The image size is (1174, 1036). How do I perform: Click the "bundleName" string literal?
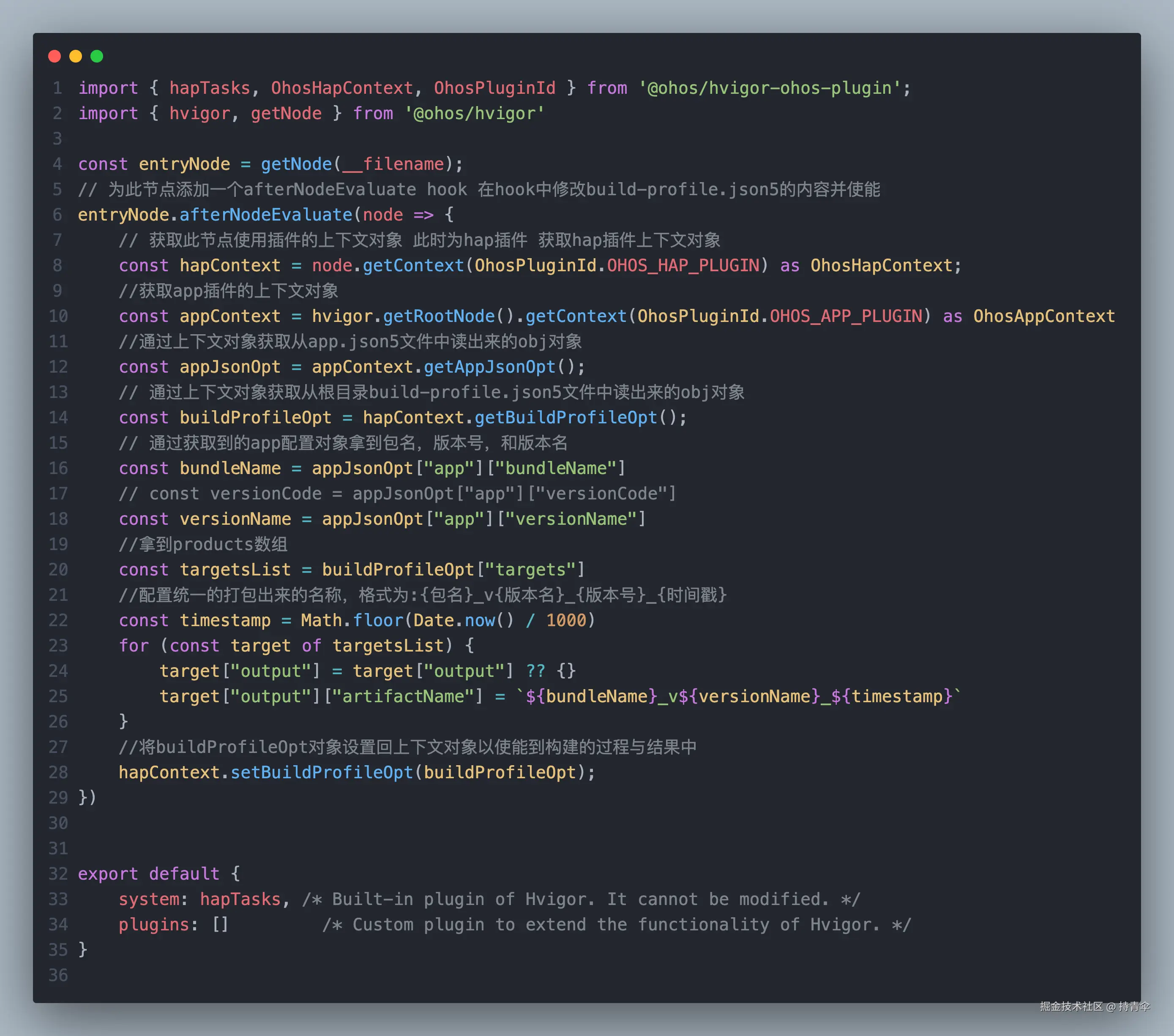click(556, 468)
